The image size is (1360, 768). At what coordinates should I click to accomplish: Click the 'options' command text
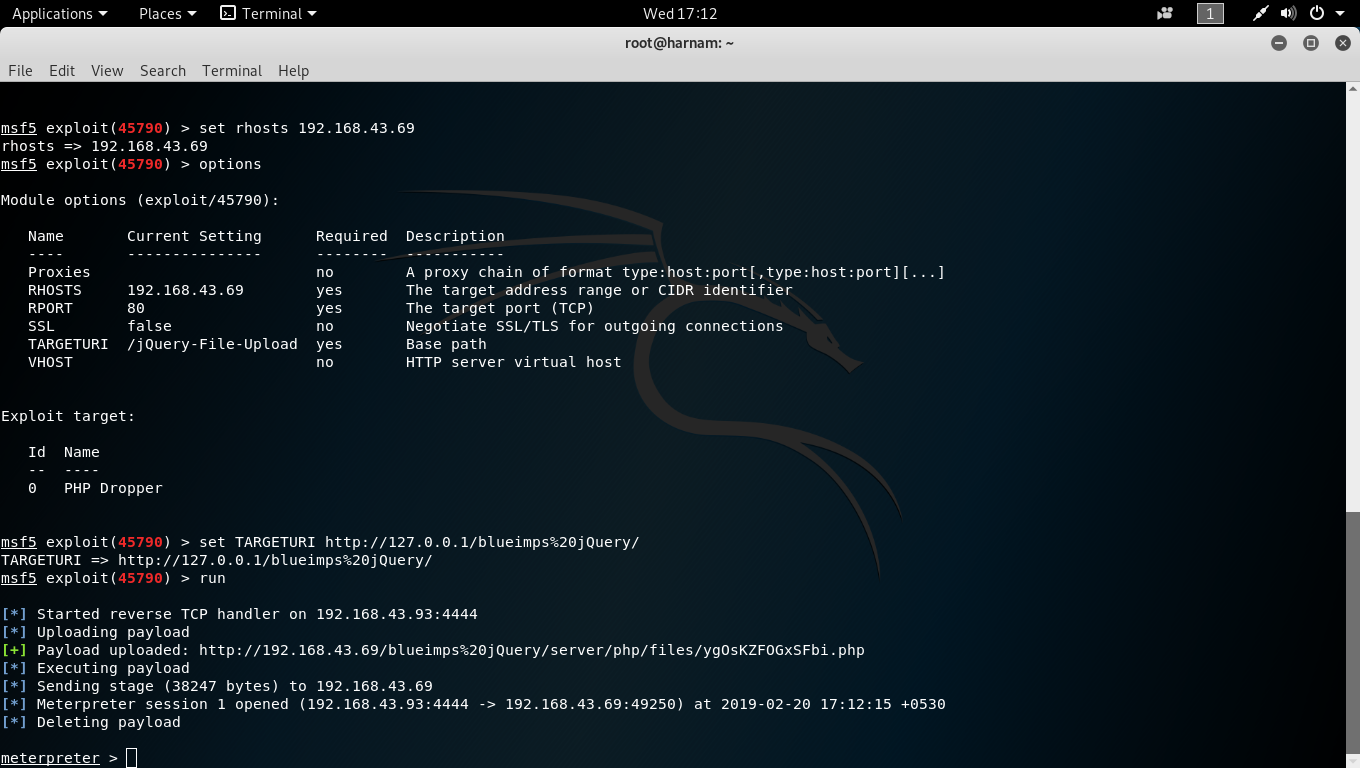click(x=230, y=164)
